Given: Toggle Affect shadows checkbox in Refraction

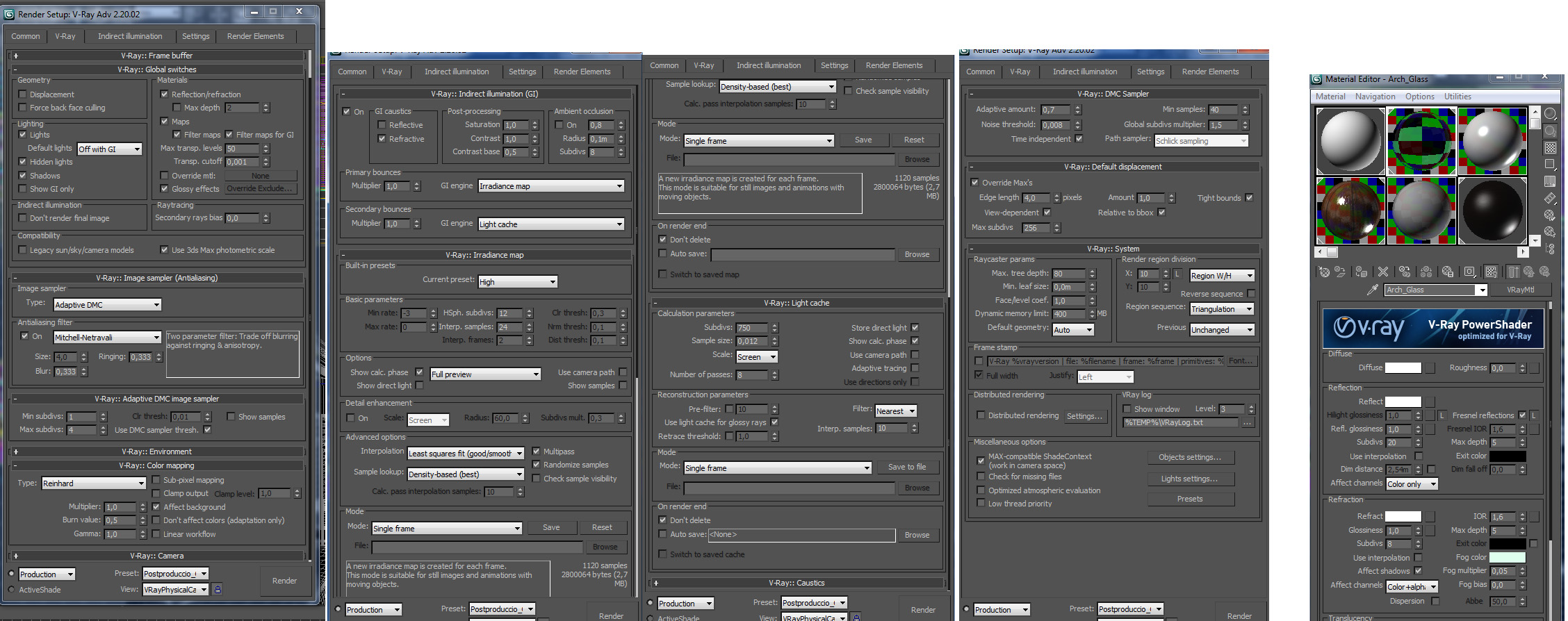Looking at the screenshot, I should pyautogui.click(x=1418, y=571).
